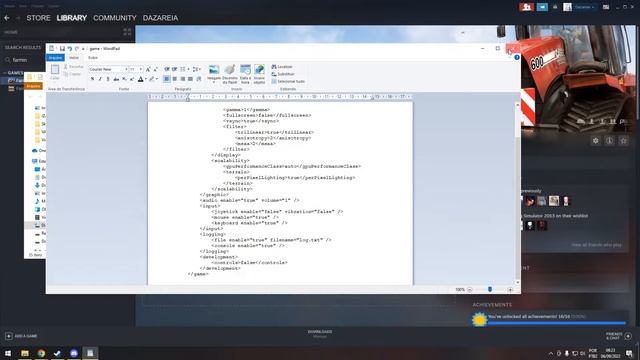
Task: Insert date and time with Data e hora
Action: tap(245, 74)
